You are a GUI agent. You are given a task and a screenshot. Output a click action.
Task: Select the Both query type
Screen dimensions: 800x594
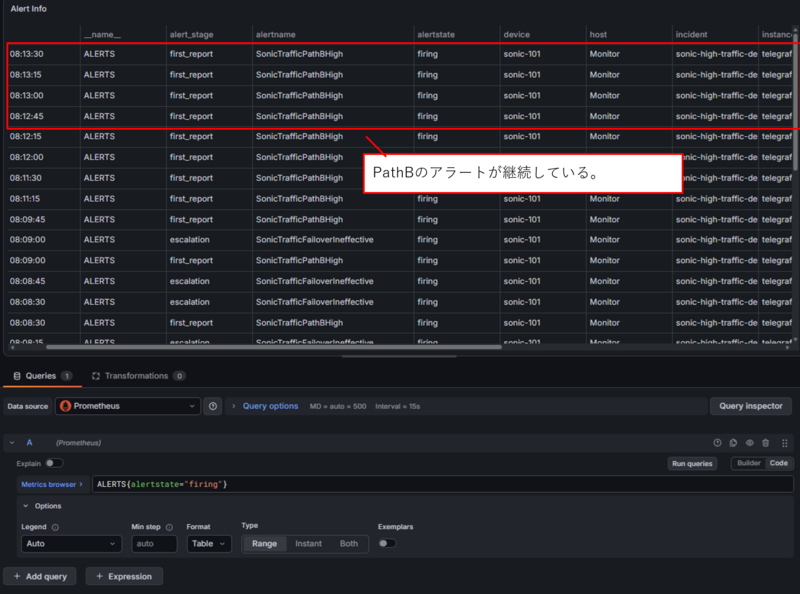[349, 544]
